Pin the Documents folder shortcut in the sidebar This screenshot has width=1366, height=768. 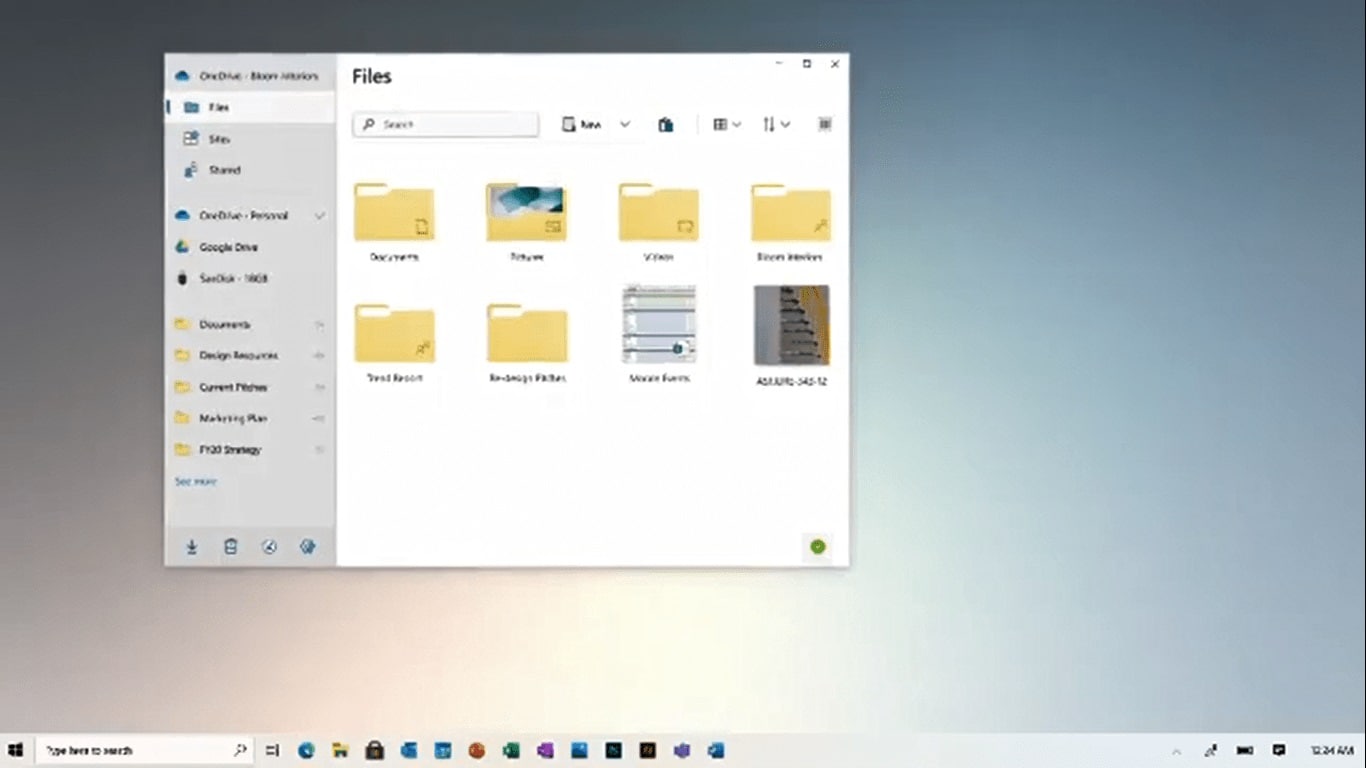pos(318,324)
